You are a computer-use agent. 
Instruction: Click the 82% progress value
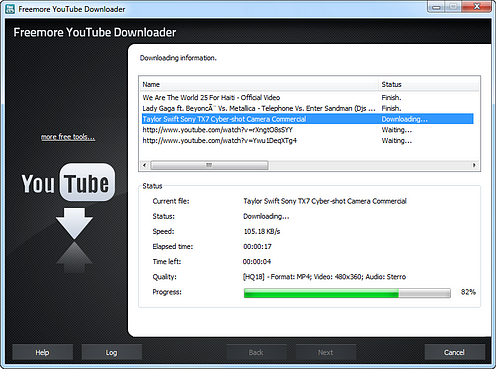coord(468,292)
